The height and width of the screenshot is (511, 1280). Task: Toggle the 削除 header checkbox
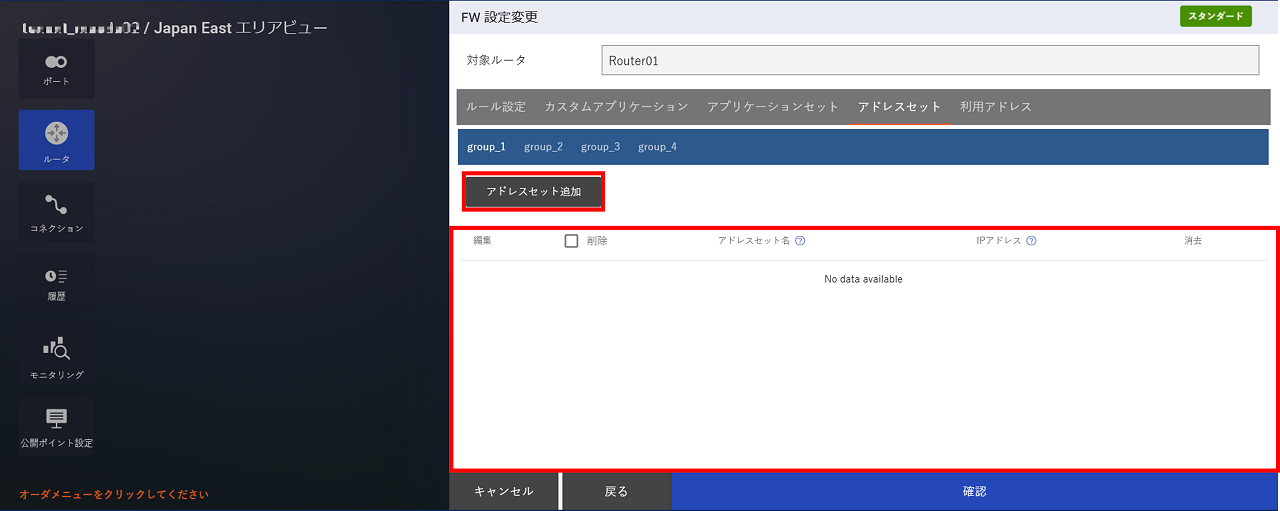[572, 241]
